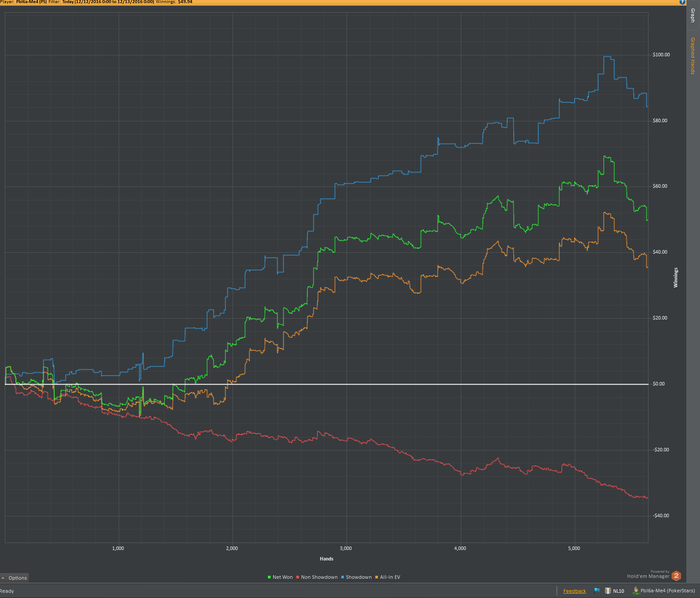Click the $0.00 y-axis label

point(659,384)
